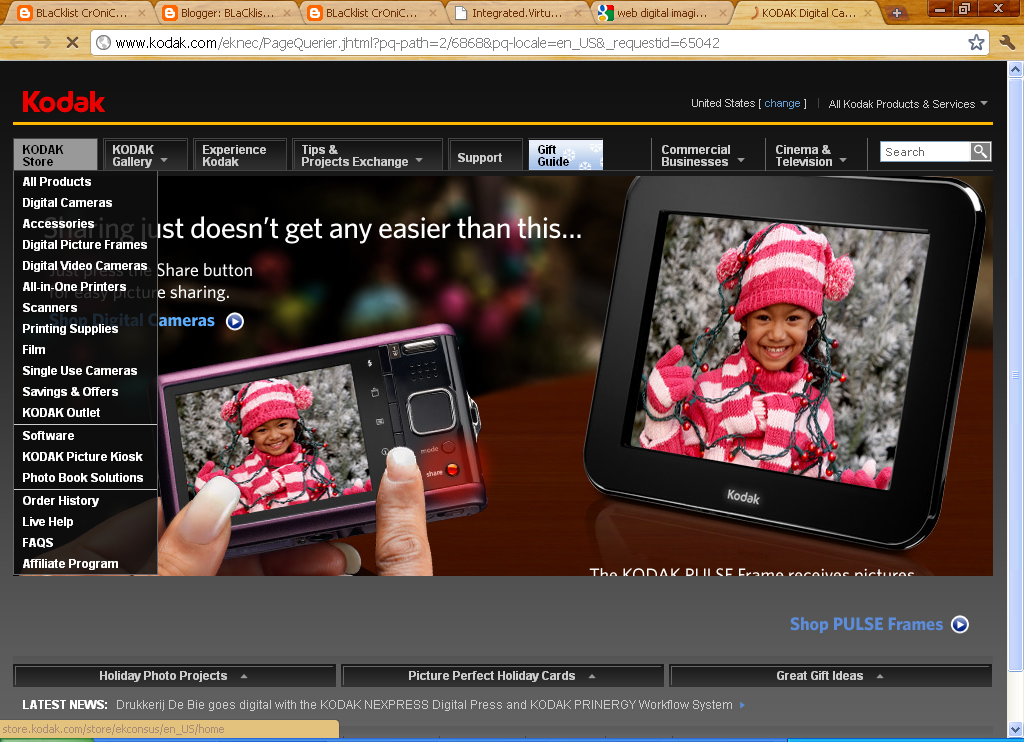This screenshot has height=742, width=1024.
Task: Expand Commercial Businesses dropdown
Action: (707, 155)
